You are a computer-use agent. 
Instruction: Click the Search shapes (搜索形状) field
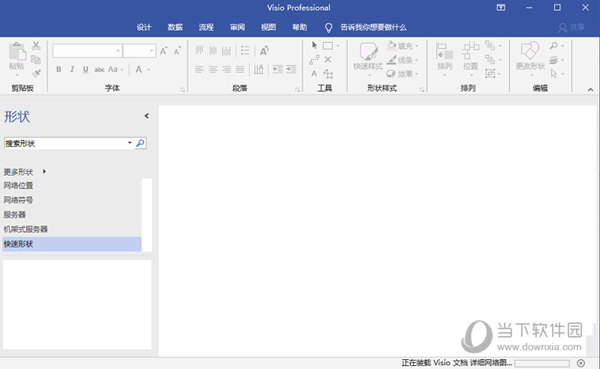point(65,144)
